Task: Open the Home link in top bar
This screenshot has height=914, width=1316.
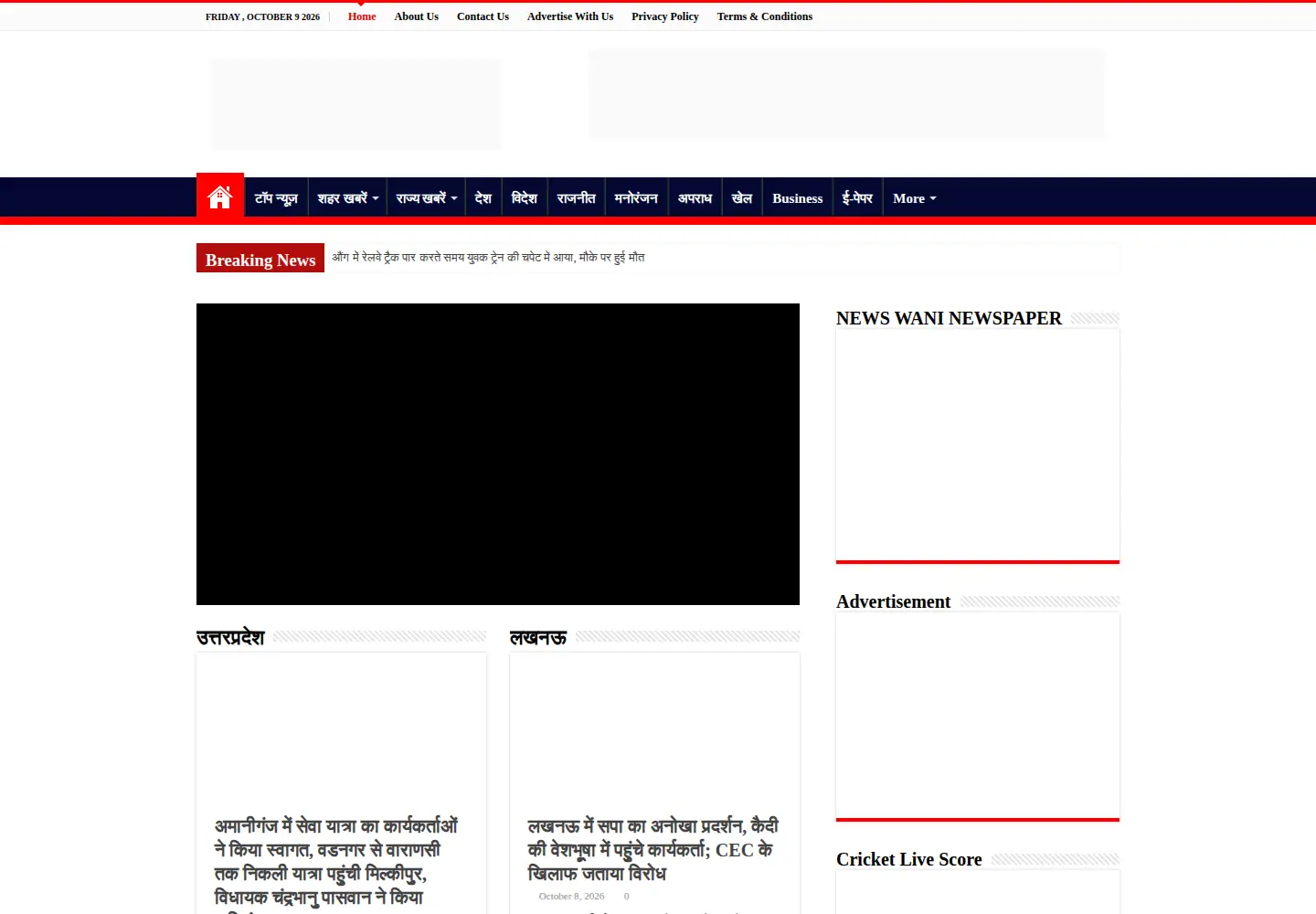Action: [x=362, y=16]
